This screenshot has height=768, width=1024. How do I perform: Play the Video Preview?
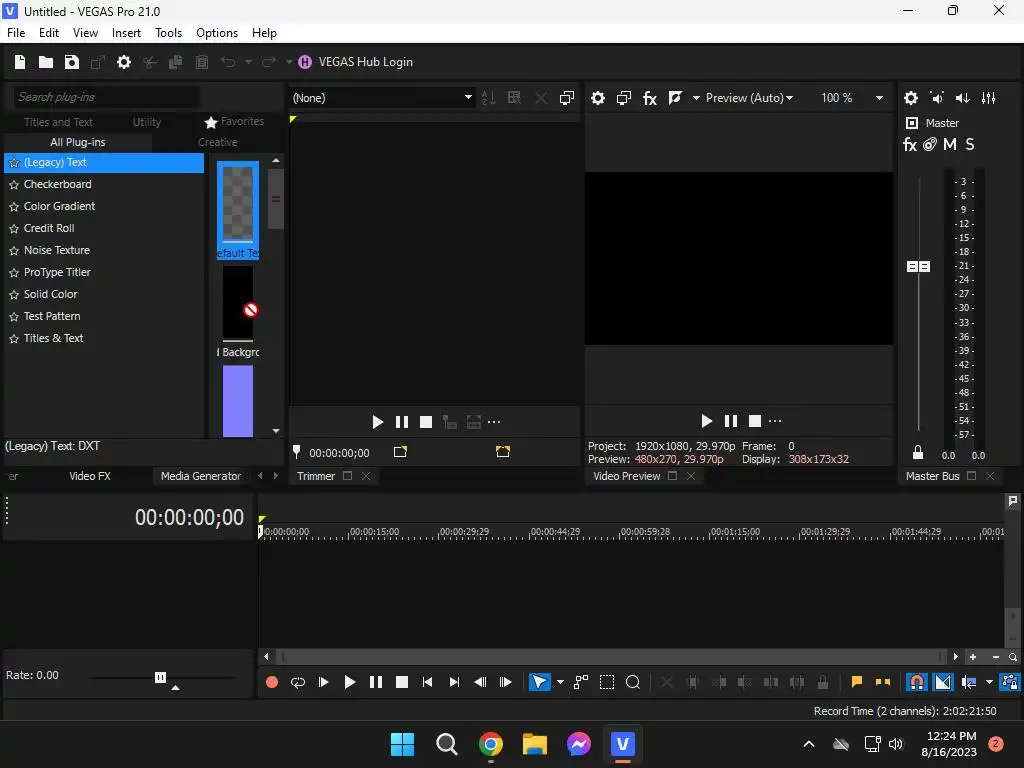click(706, 421)
